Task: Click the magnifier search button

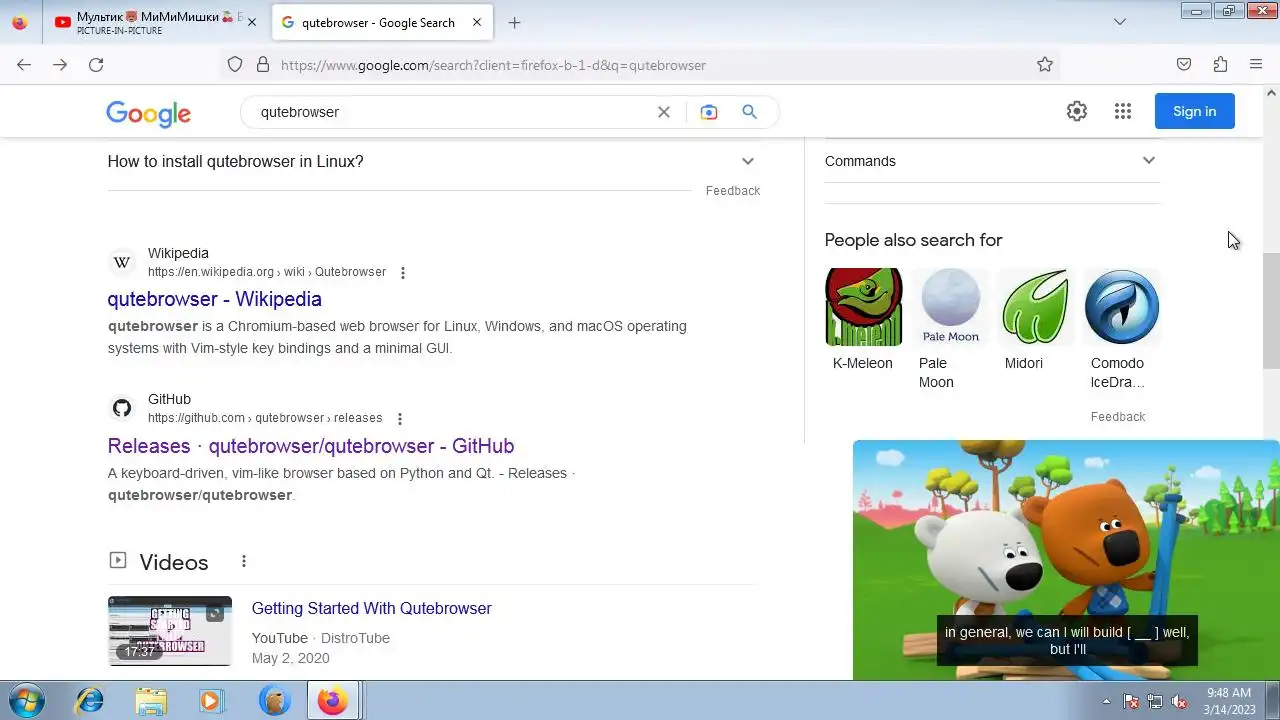Action: (749, 112)
